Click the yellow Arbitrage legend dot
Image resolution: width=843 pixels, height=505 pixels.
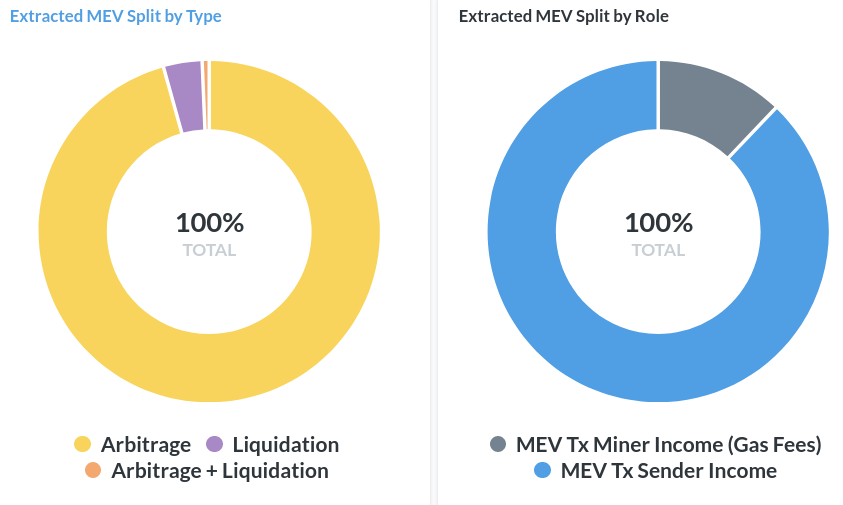83,445
